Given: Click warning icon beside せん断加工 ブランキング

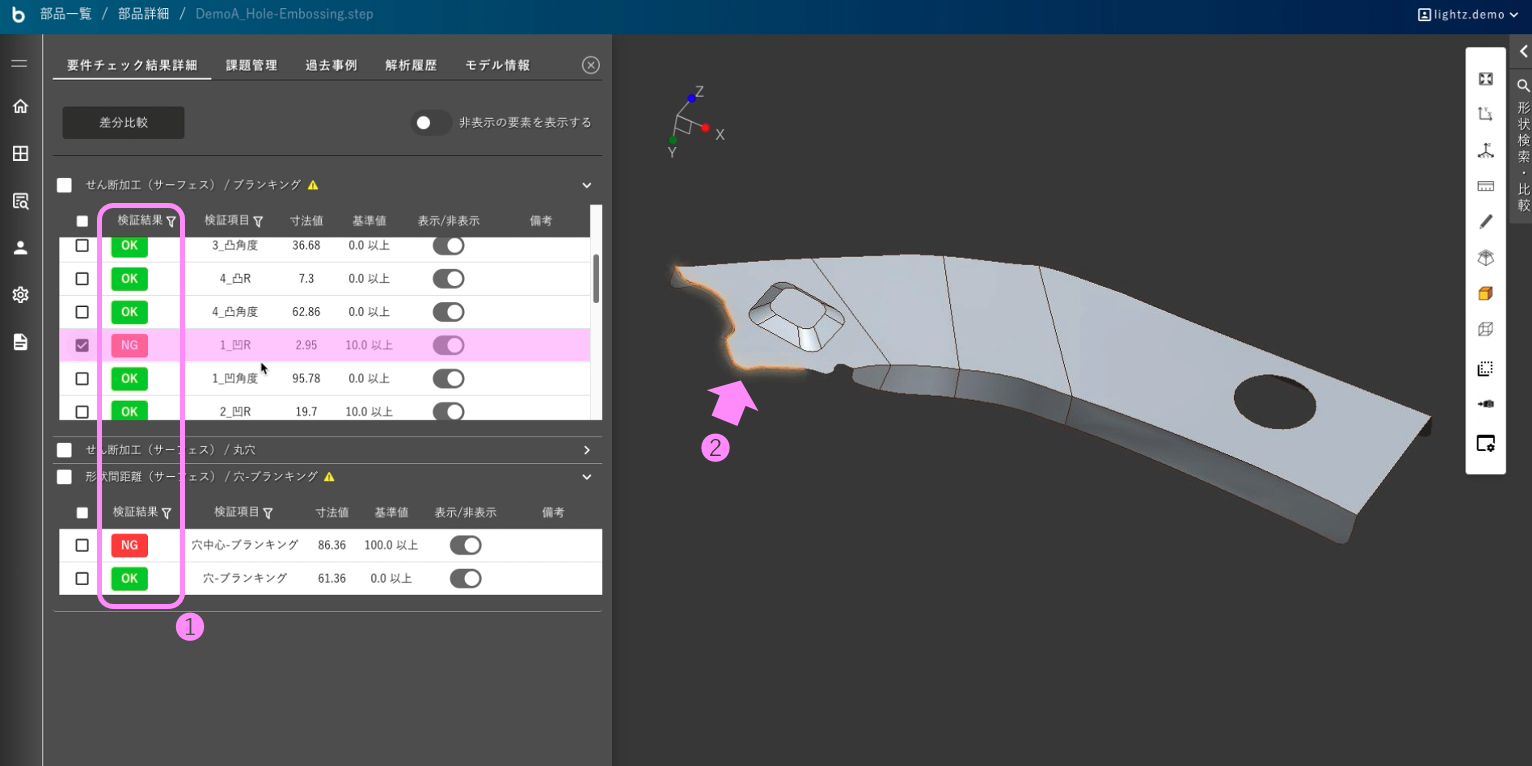Looking at the screenshot, I should coord(313,185).
